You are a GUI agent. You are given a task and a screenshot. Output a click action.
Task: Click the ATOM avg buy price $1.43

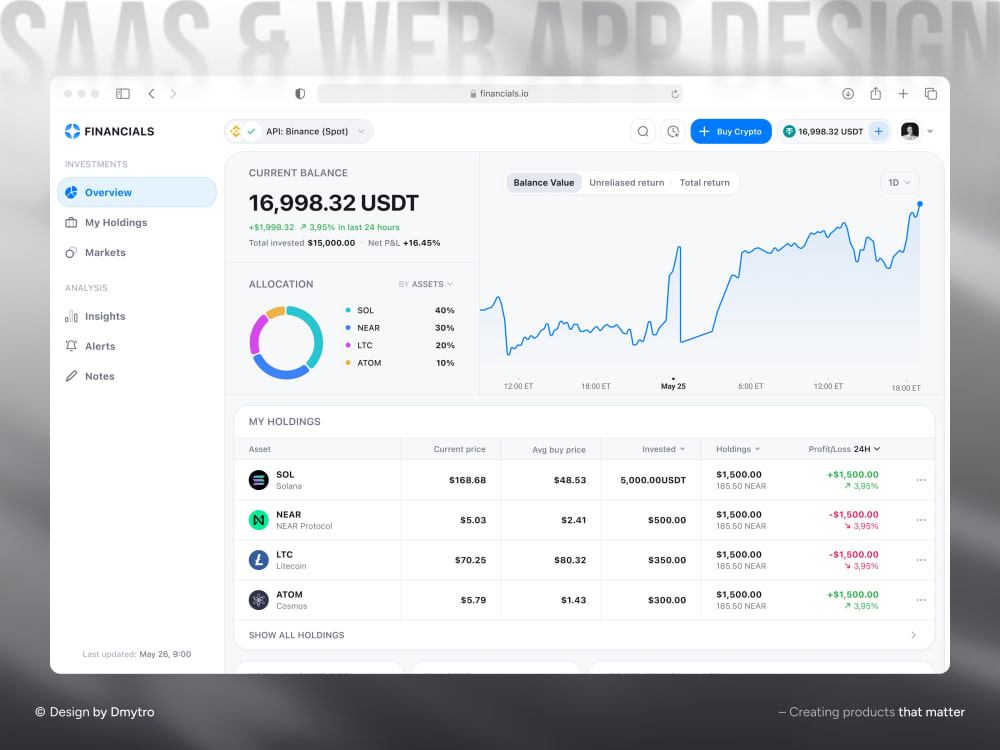(573, 600)
